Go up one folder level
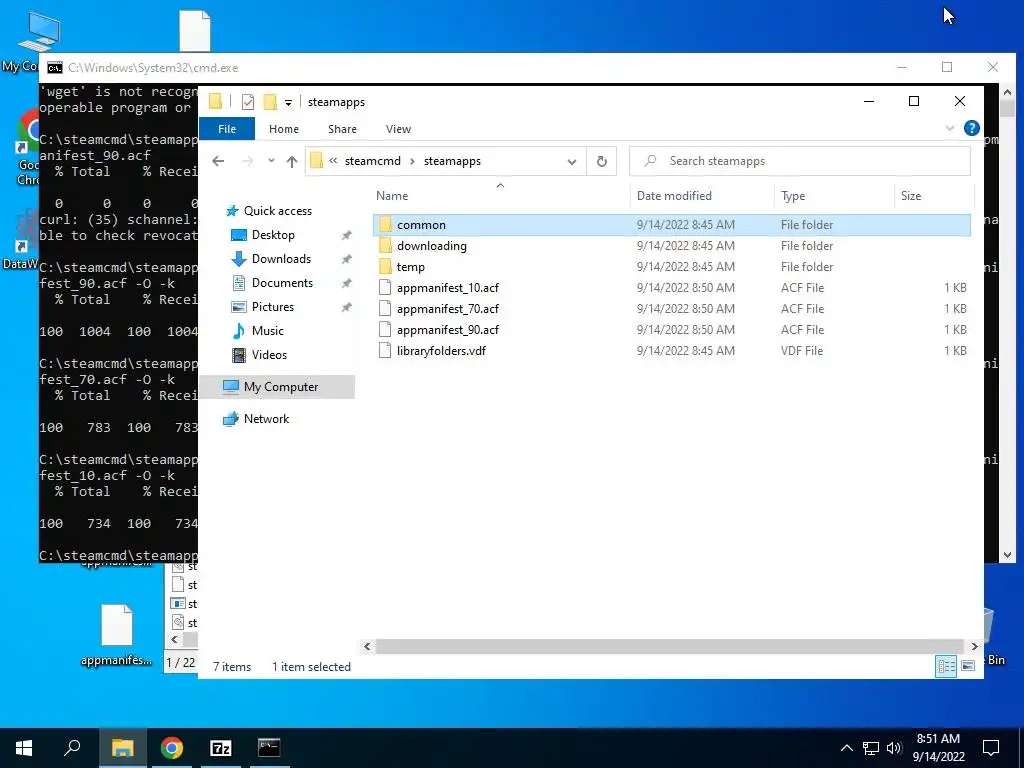The image size is (1024, 768). pyautogui.click(x=291, y=161)
